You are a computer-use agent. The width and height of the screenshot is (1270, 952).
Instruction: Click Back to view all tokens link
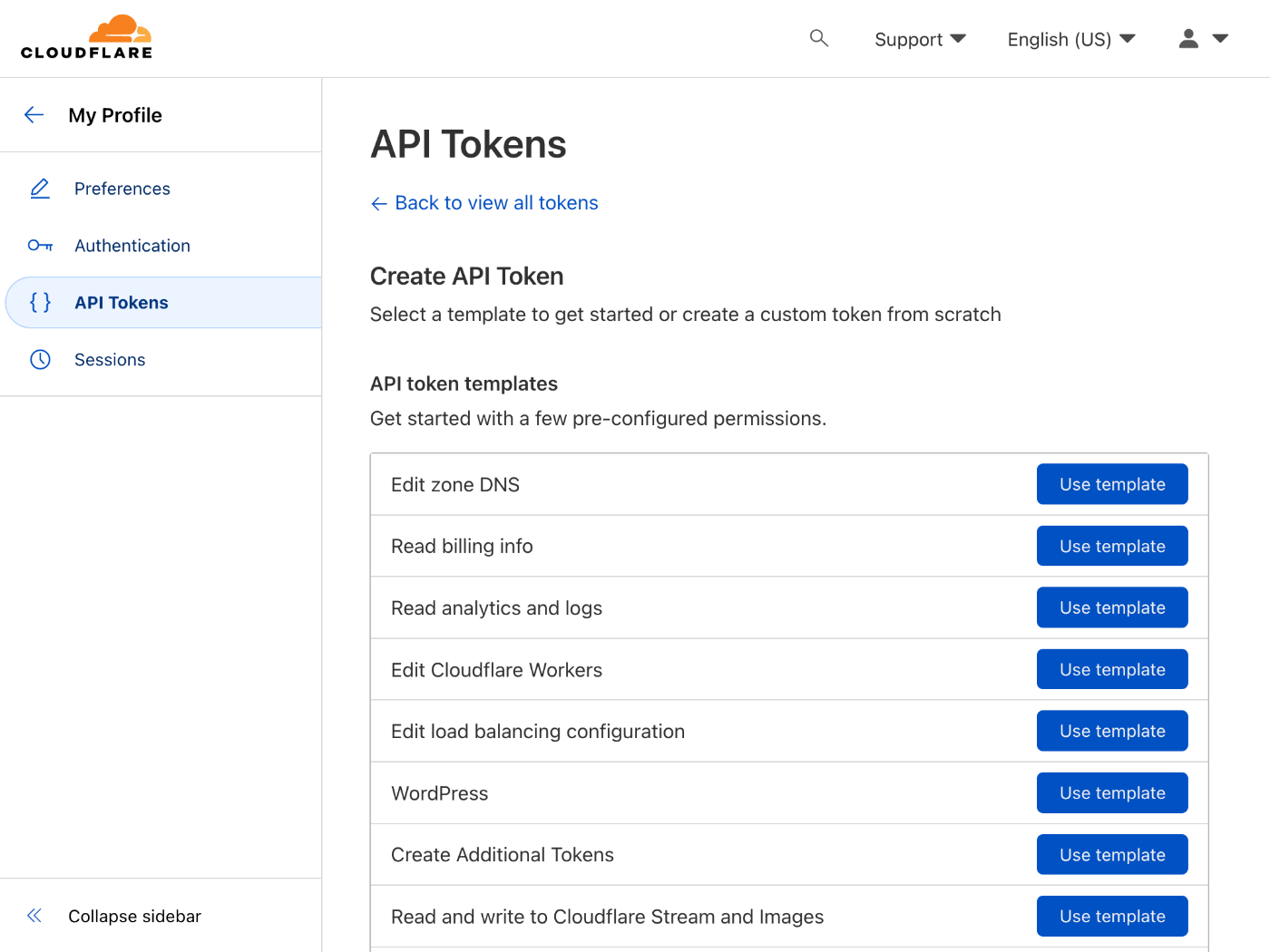[x=484, y=203]
